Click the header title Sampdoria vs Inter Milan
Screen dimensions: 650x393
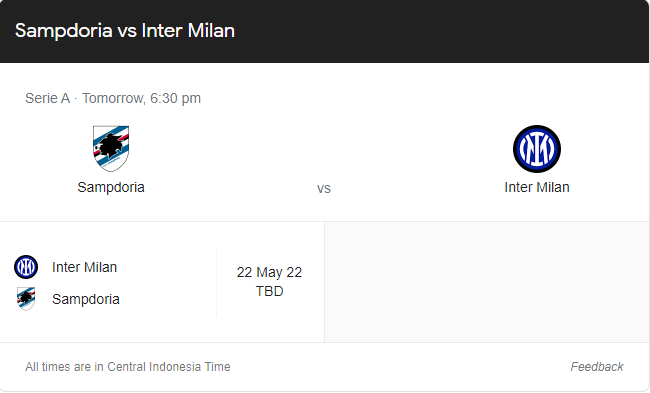pyautogui.click(x=125, y=31)
